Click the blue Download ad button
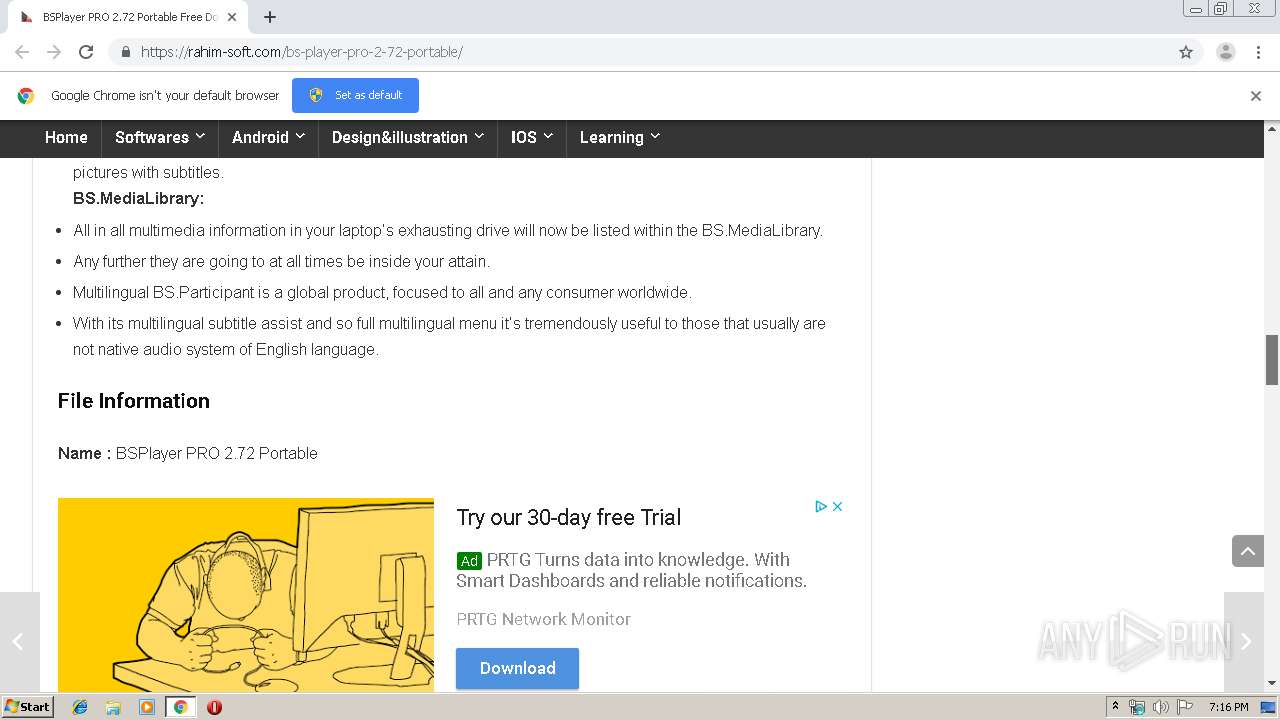Viewport: 1280px width, 720px height. pos(517,668)
